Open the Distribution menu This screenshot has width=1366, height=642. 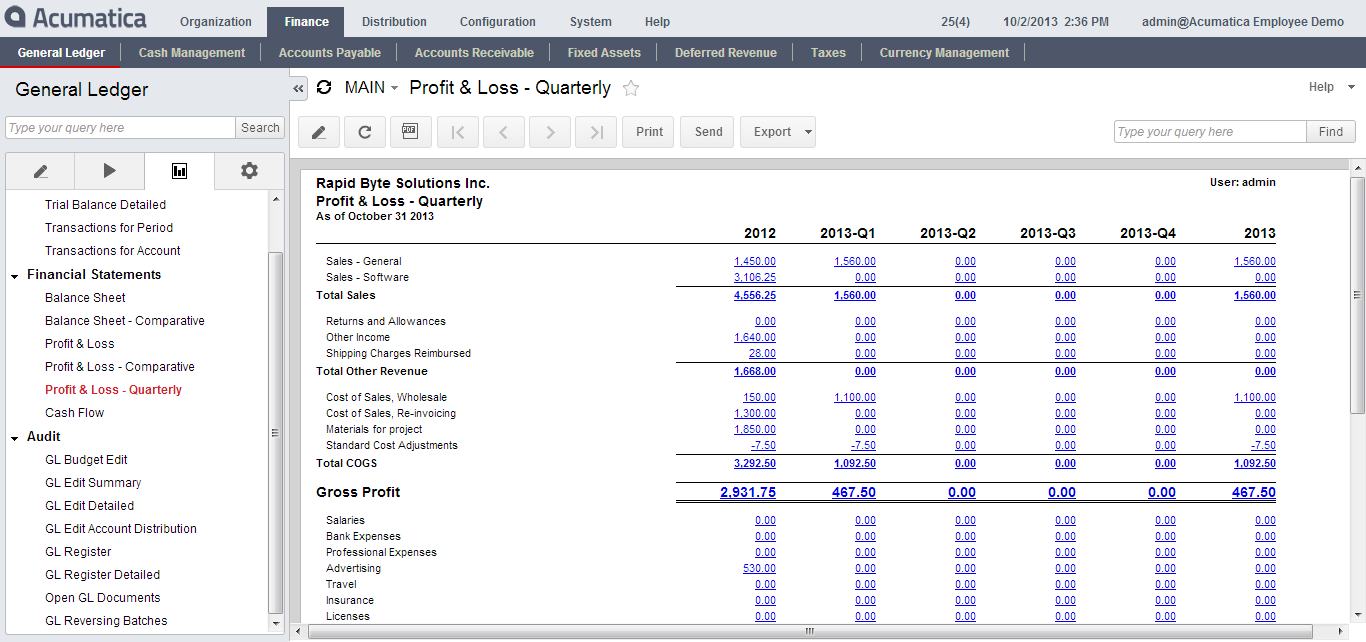coord(394,22)
